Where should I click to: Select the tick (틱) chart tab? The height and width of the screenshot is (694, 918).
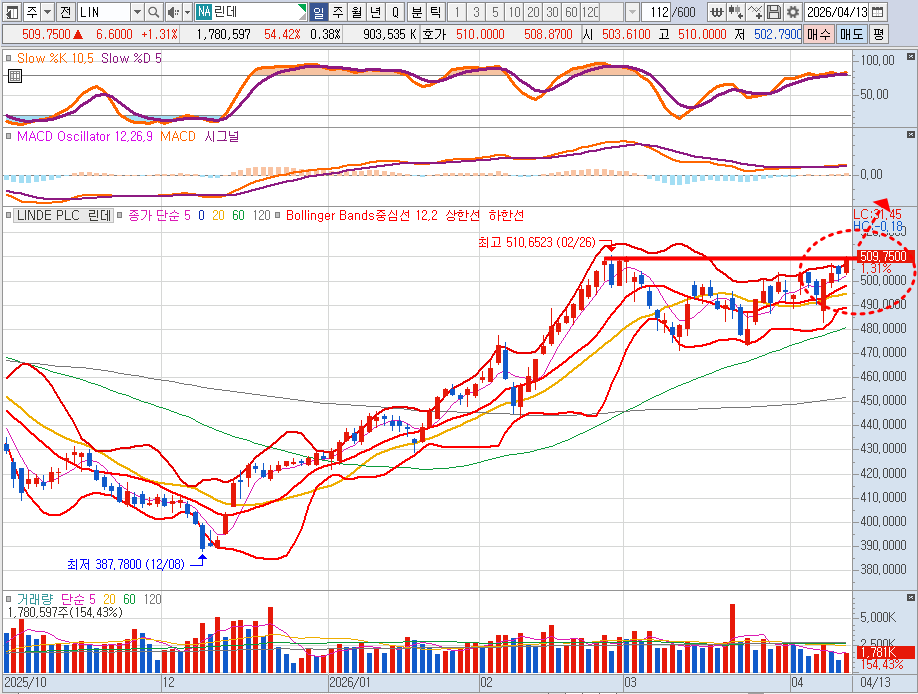(434, 12)
